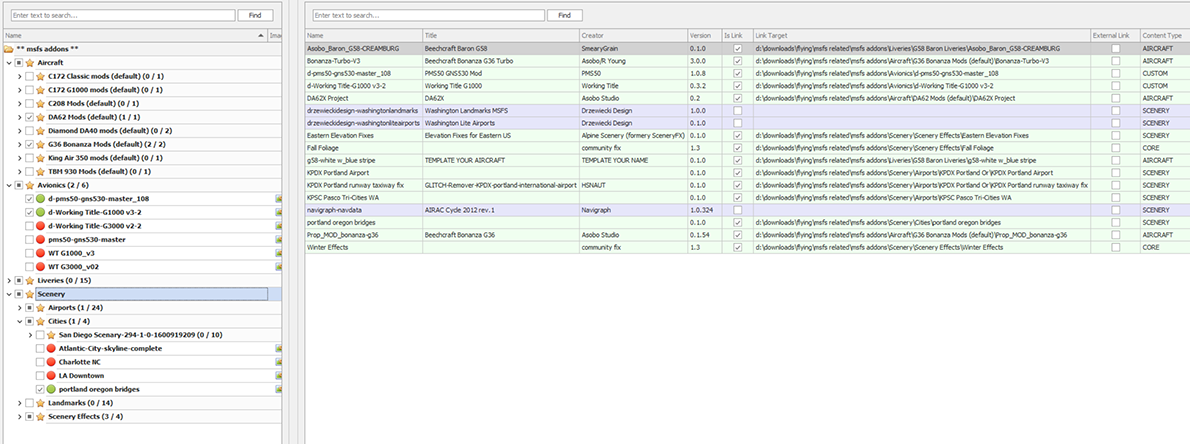Viewport: 1190px width, 444px height.
Task: Click the star icon for G36 Bonanza Mods
Action: pos(40,144)
